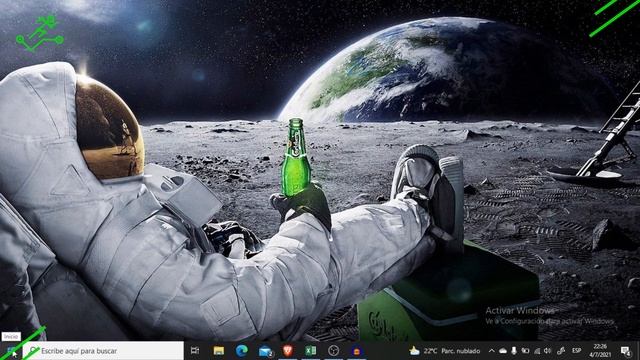Click the microphone tray icon
The width and height of the screenshot is (640, 360).
point(514,351)
